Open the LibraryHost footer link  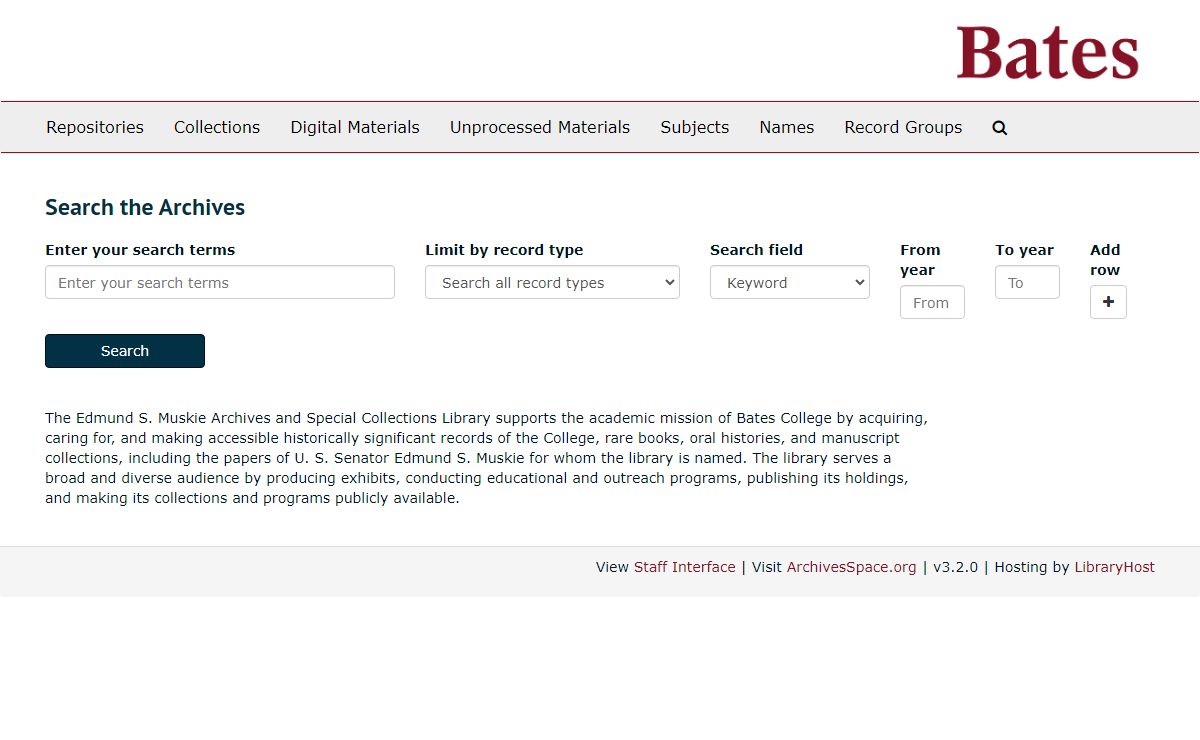tap(1114, 567)
